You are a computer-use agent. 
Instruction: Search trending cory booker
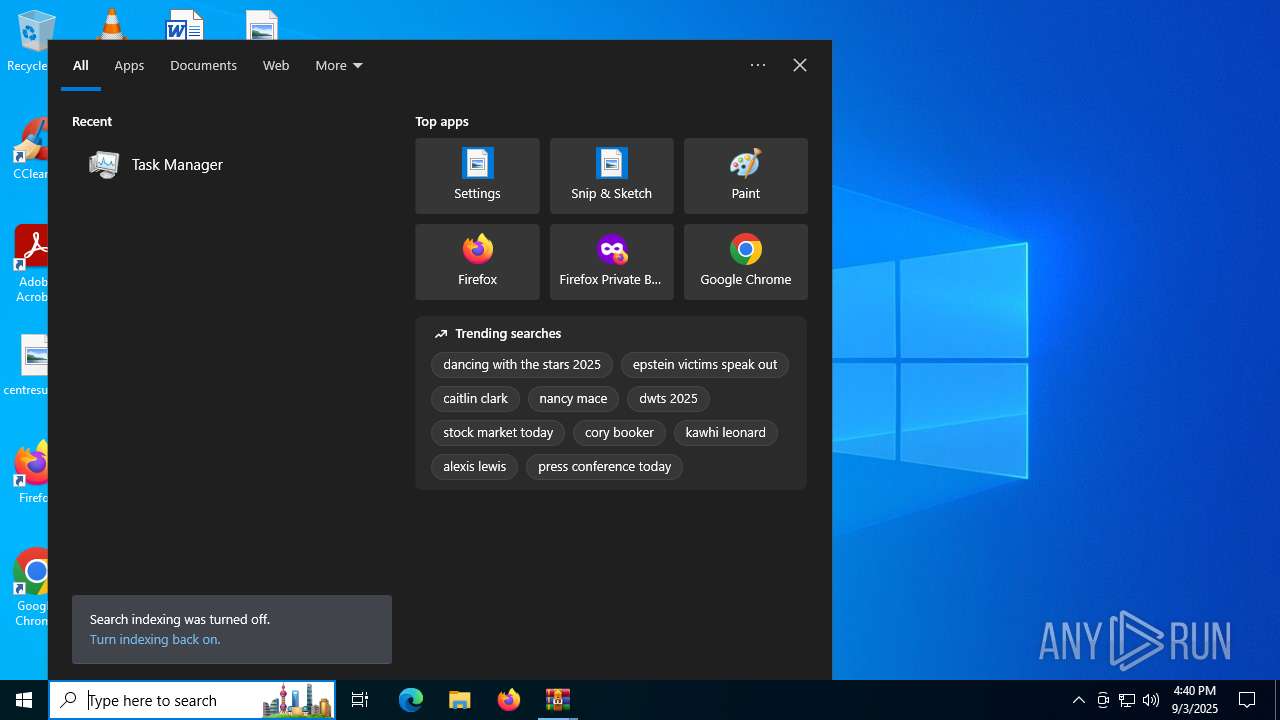tap(619, 433)
